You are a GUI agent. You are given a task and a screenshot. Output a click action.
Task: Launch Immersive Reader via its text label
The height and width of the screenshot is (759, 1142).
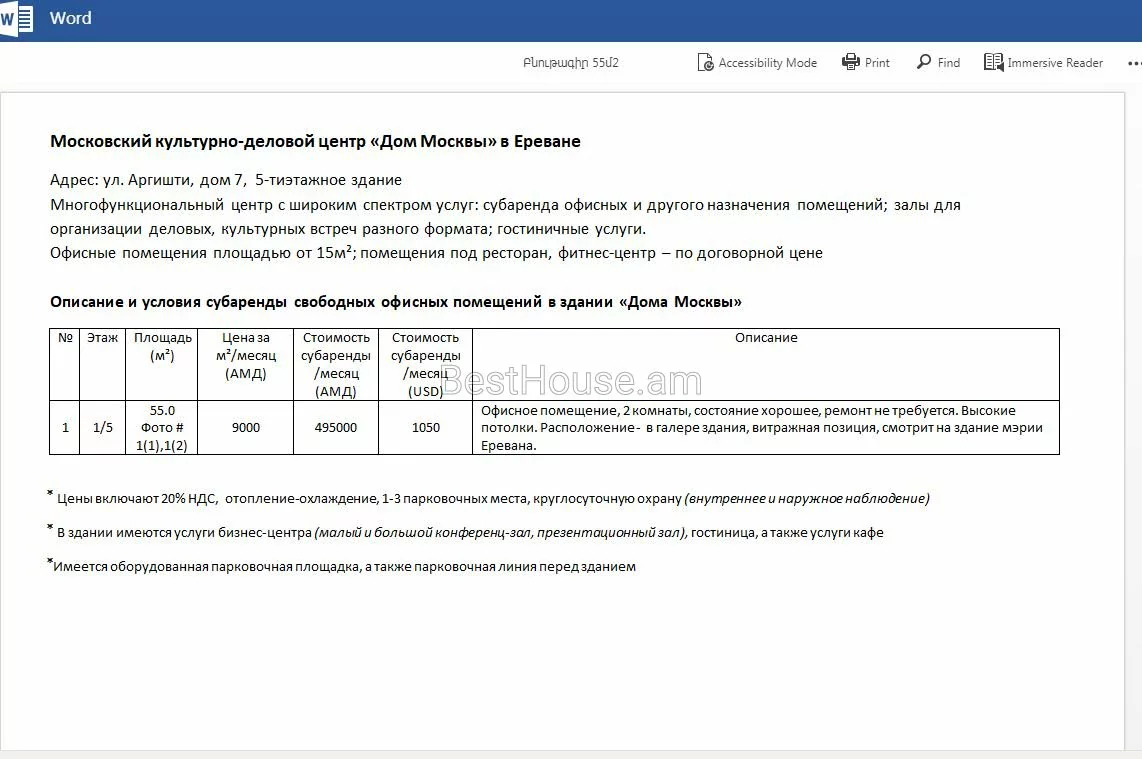1055,63
